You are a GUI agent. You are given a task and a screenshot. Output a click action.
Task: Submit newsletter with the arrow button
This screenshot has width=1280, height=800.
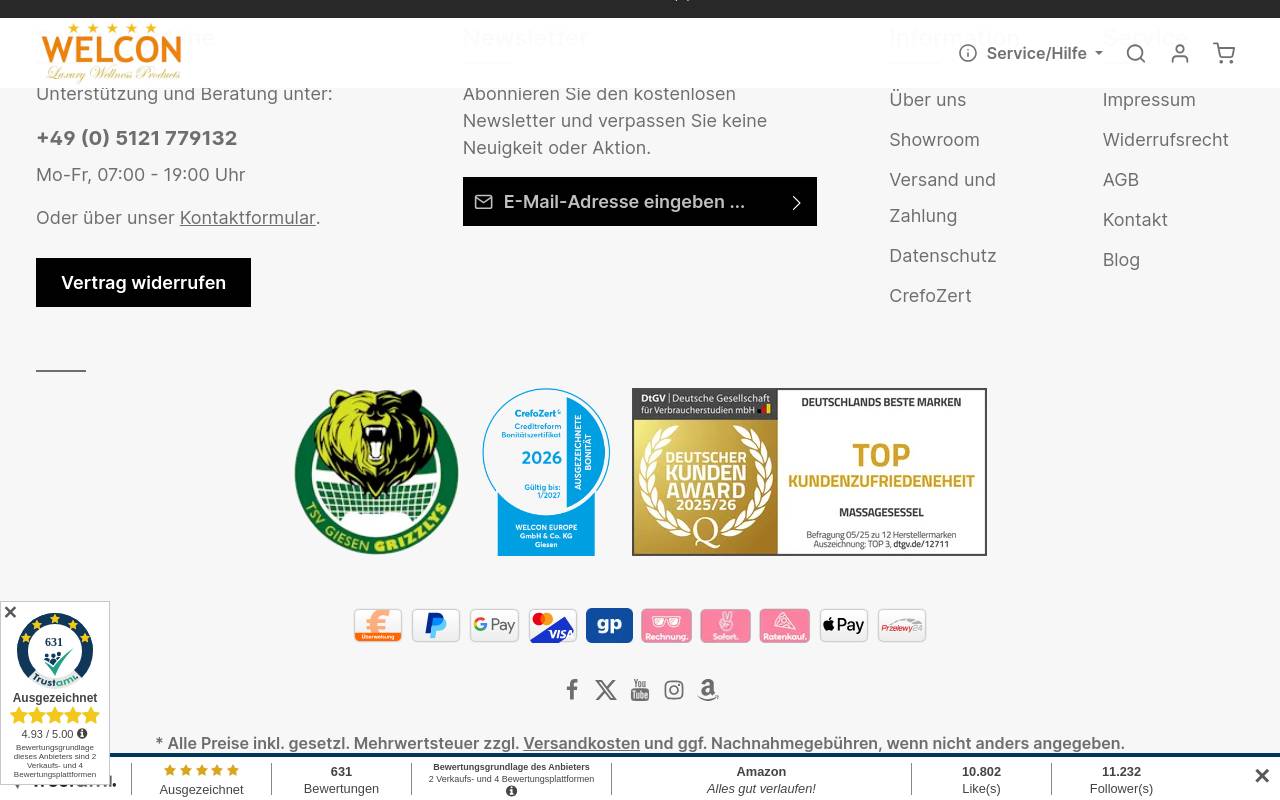tap(796, 202)
